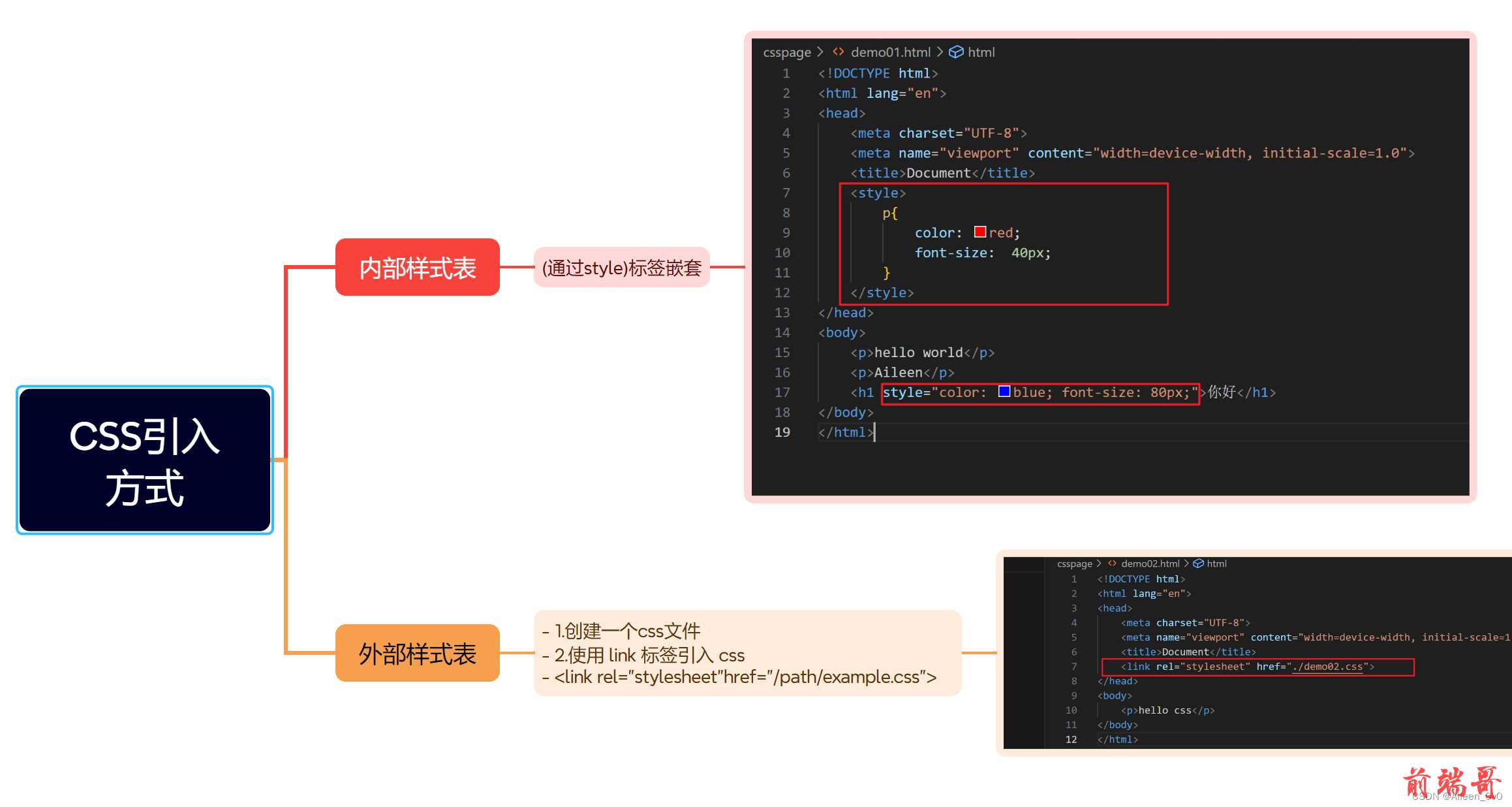1512x807 pixels.
Task: Click the cube symbol icon in demo01 breadcrumb
Action: pos(956,52)
